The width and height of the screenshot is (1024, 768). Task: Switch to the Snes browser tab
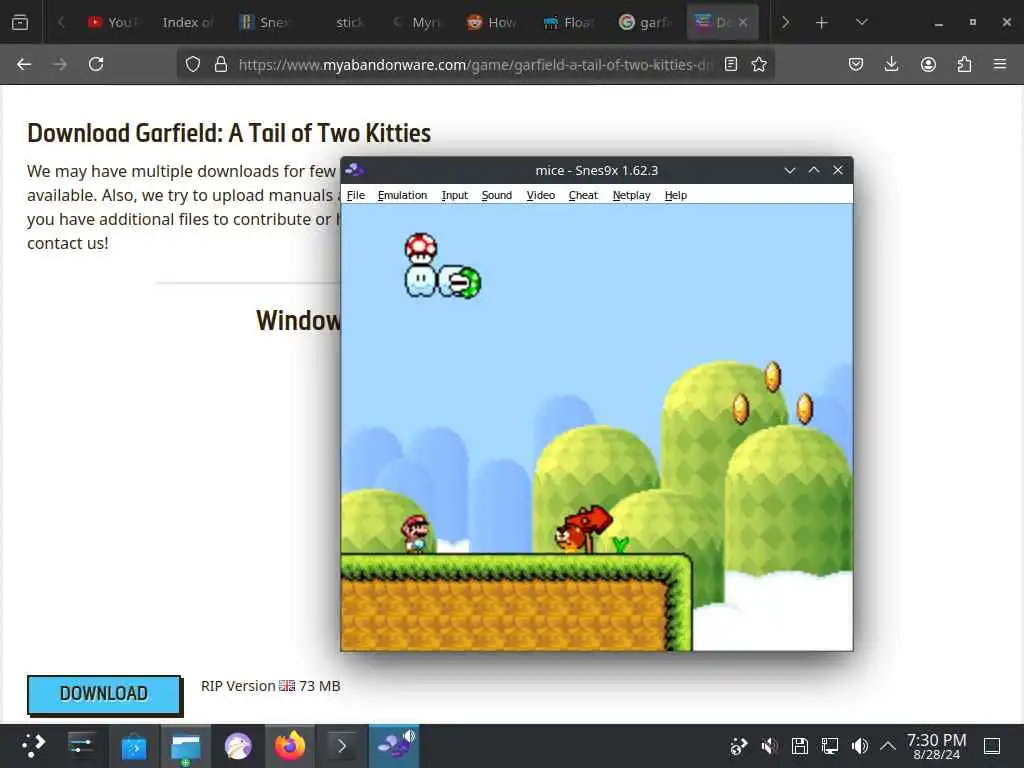pyautogui.click(x=264, y=22)
